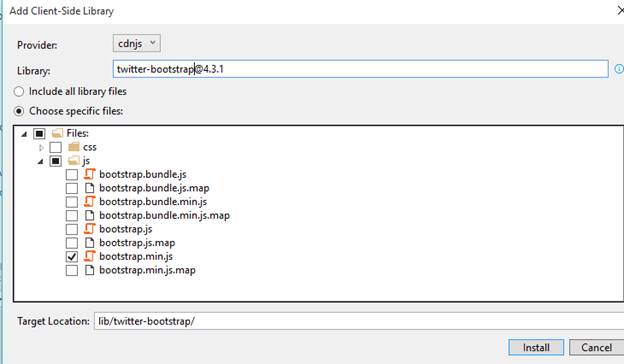
Task: Select the bootstrap.bundle.min.js.map file name
Action: [164, 216]
